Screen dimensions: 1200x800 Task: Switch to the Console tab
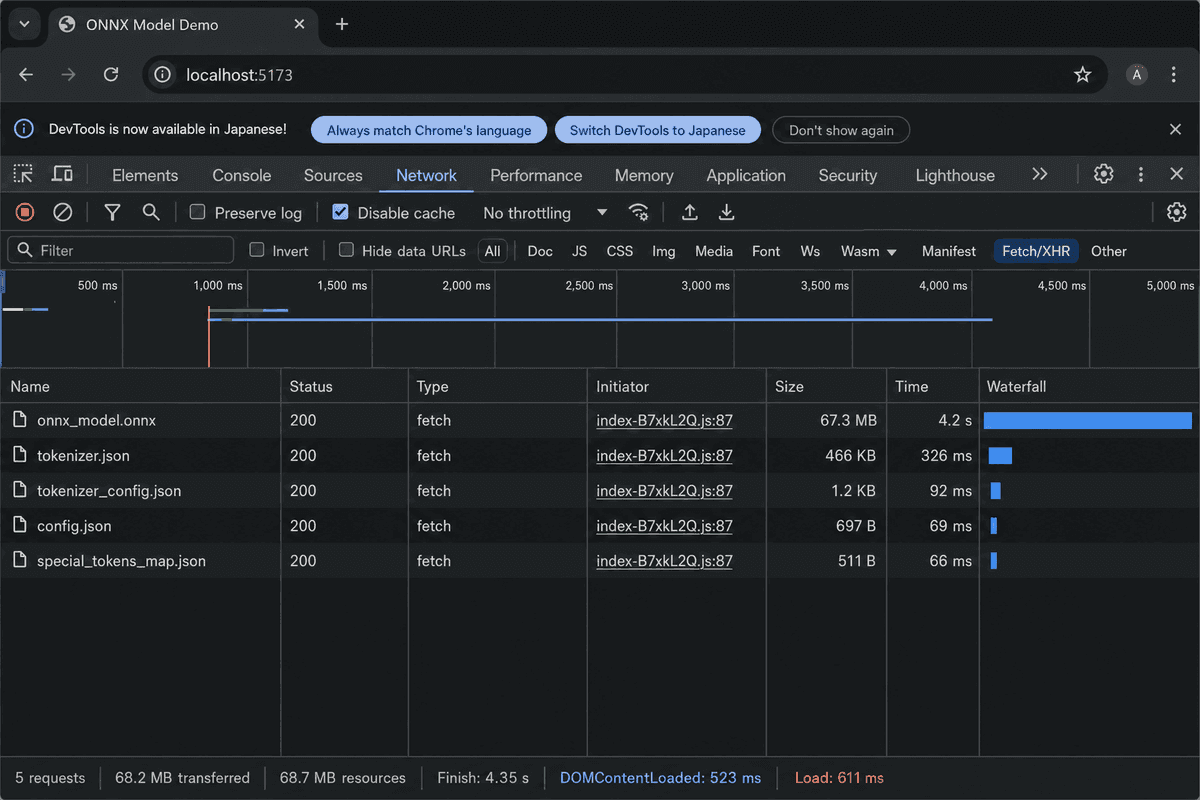pyautogui.click(x=242, y=175)
